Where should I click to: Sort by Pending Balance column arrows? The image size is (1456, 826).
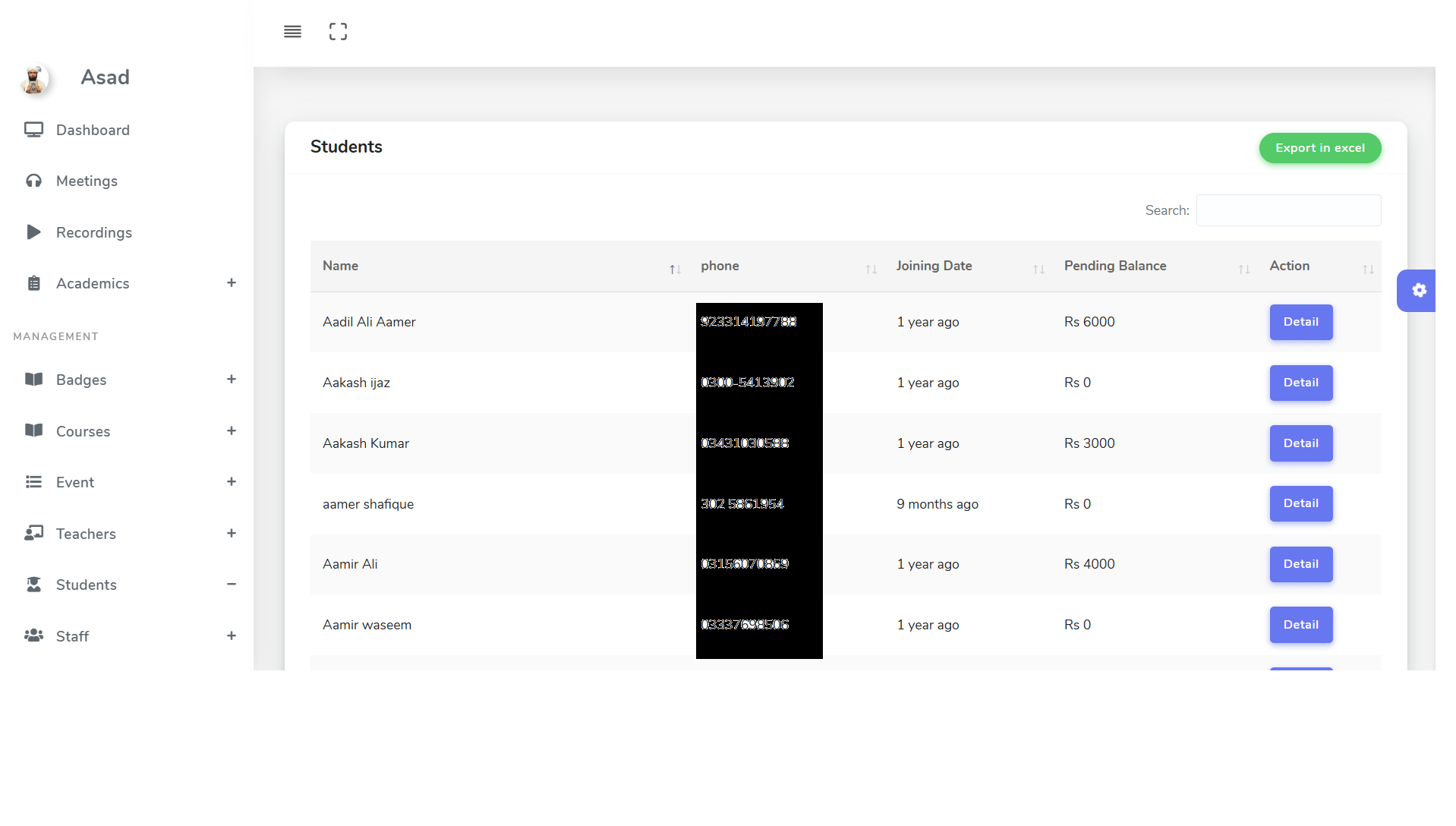1244,270
